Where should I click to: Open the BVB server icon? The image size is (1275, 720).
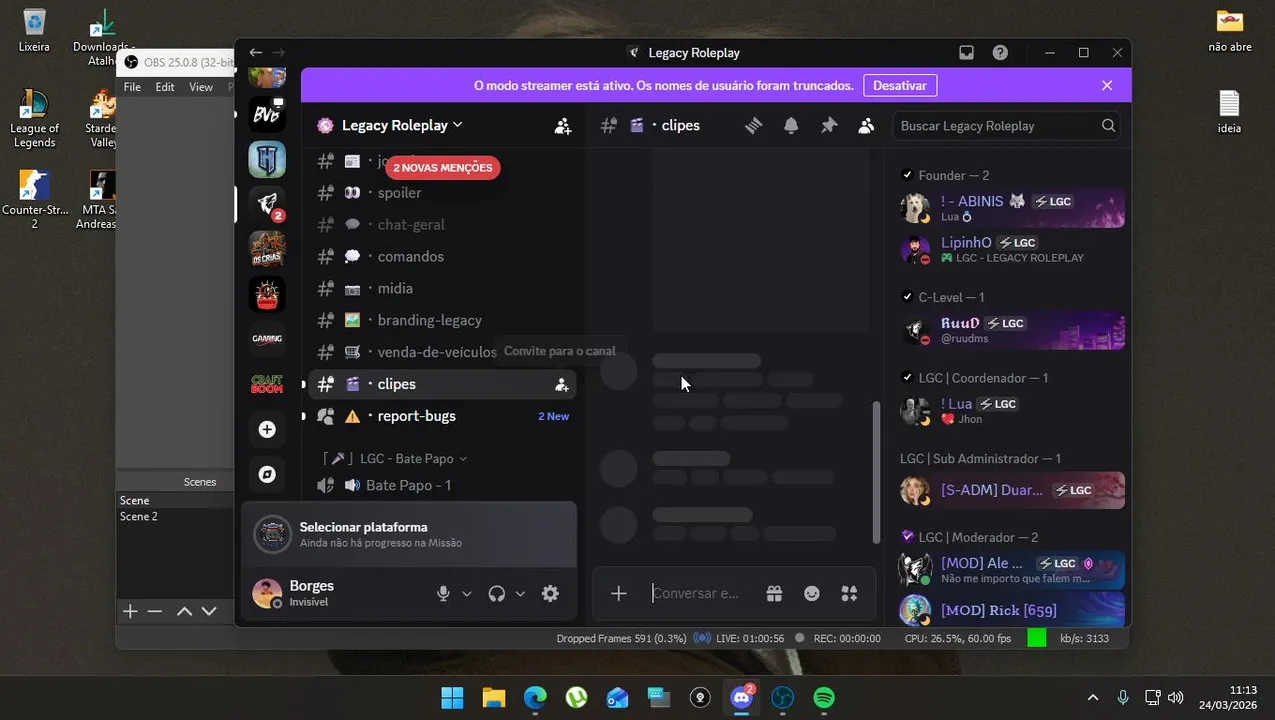267,113
